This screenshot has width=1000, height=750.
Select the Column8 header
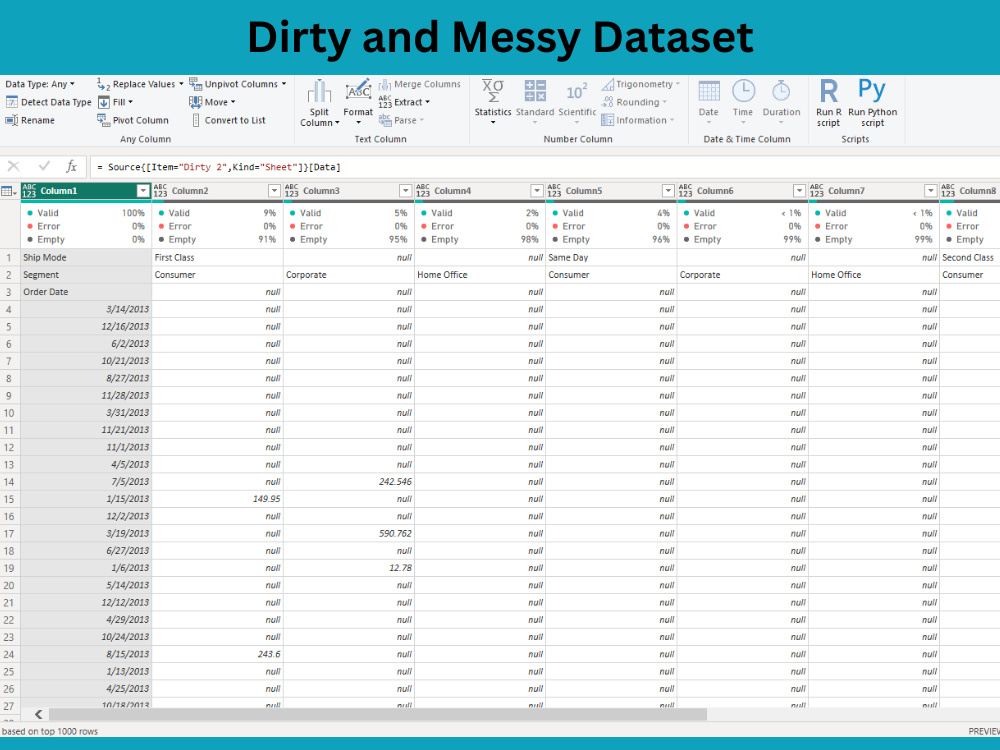click(970, 191)
